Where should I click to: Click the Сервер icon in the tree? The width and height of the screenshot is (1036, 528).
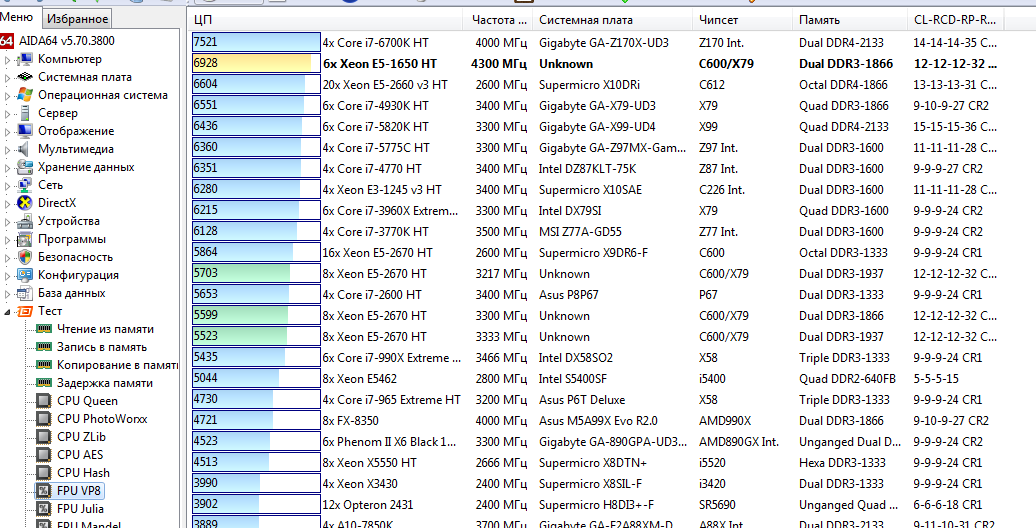coord(26,113)
